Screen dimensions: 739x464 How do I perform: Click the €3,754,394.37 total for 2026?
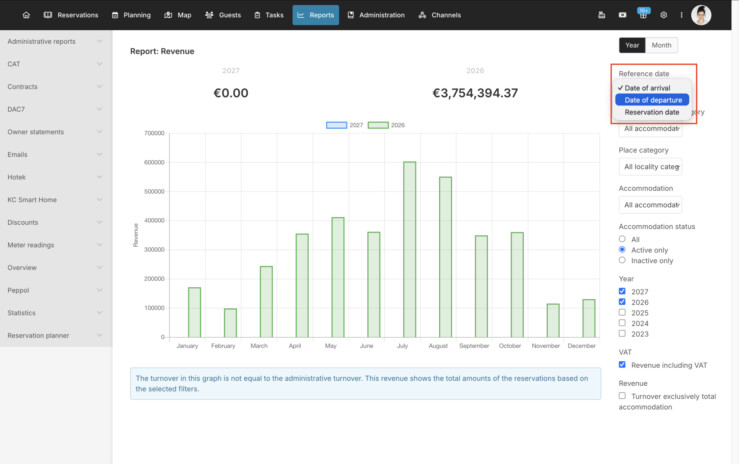(x=475, y=93)
